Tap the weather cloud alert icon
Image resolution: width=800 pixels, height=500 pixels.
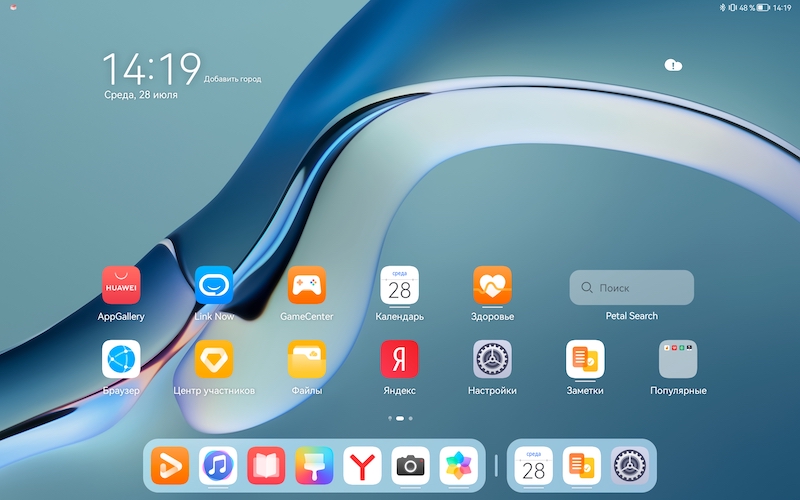pyautogui.click(x=673, y=65)
